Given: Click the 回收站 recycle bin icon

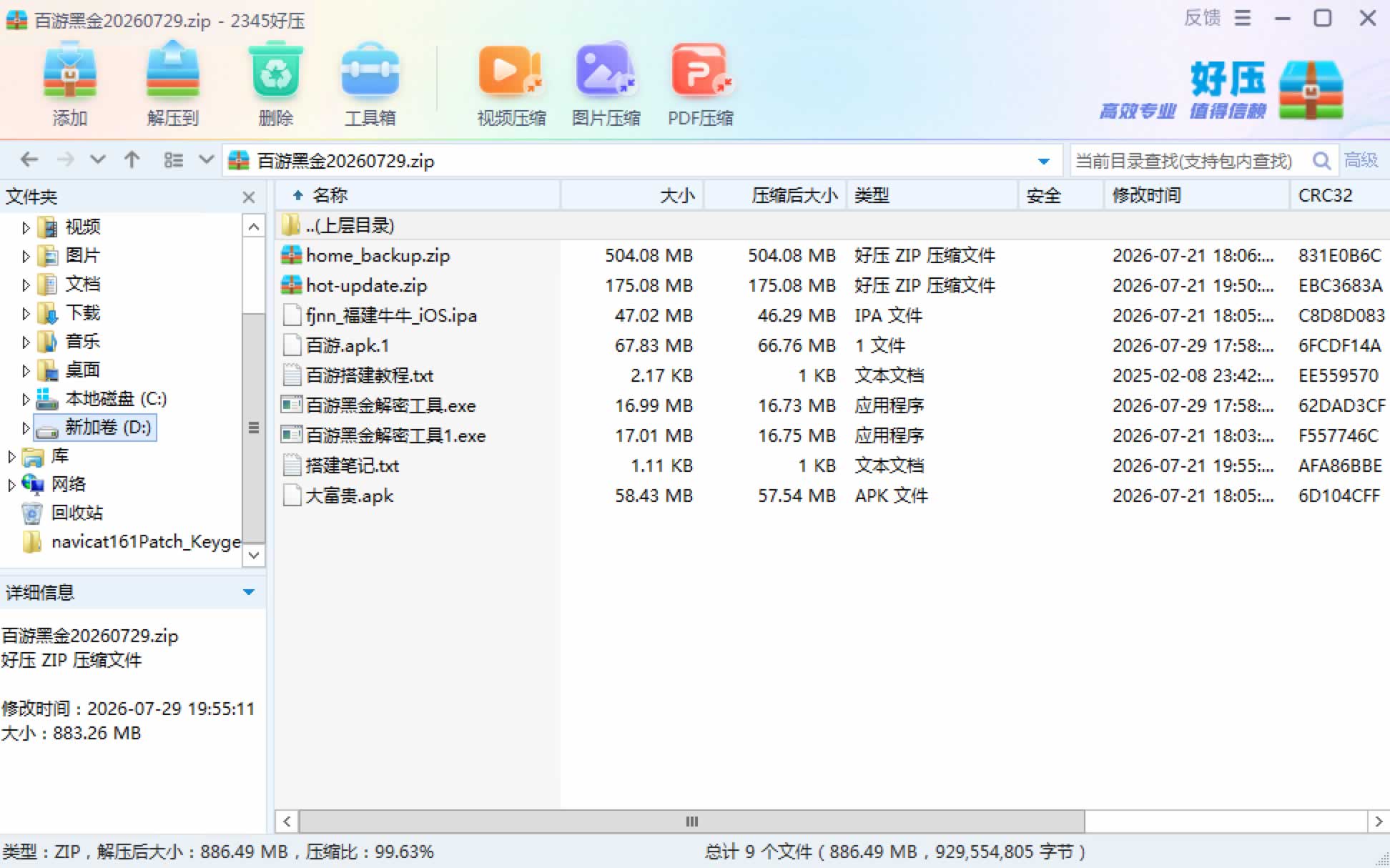Looking at the screenshot, I should pyautogui.click(x=31, y=513).
